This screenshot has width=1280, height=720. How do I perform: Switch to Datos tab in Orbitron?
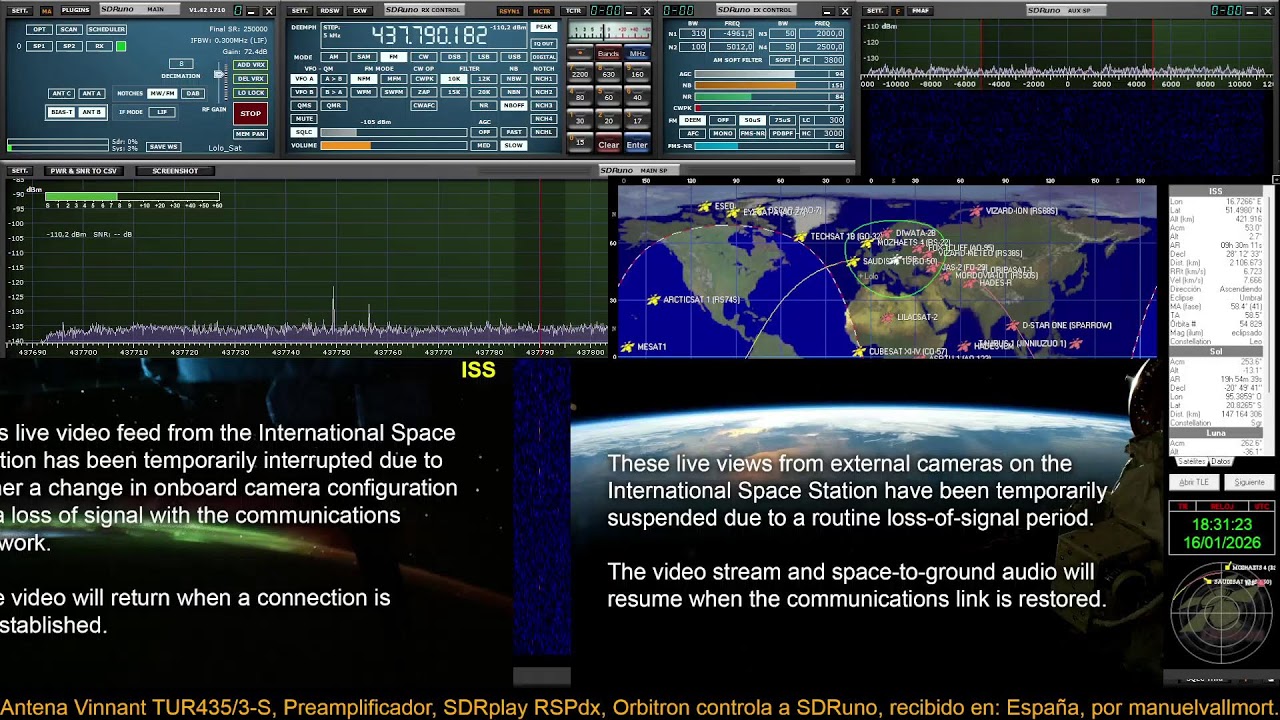click(1221, 462)
